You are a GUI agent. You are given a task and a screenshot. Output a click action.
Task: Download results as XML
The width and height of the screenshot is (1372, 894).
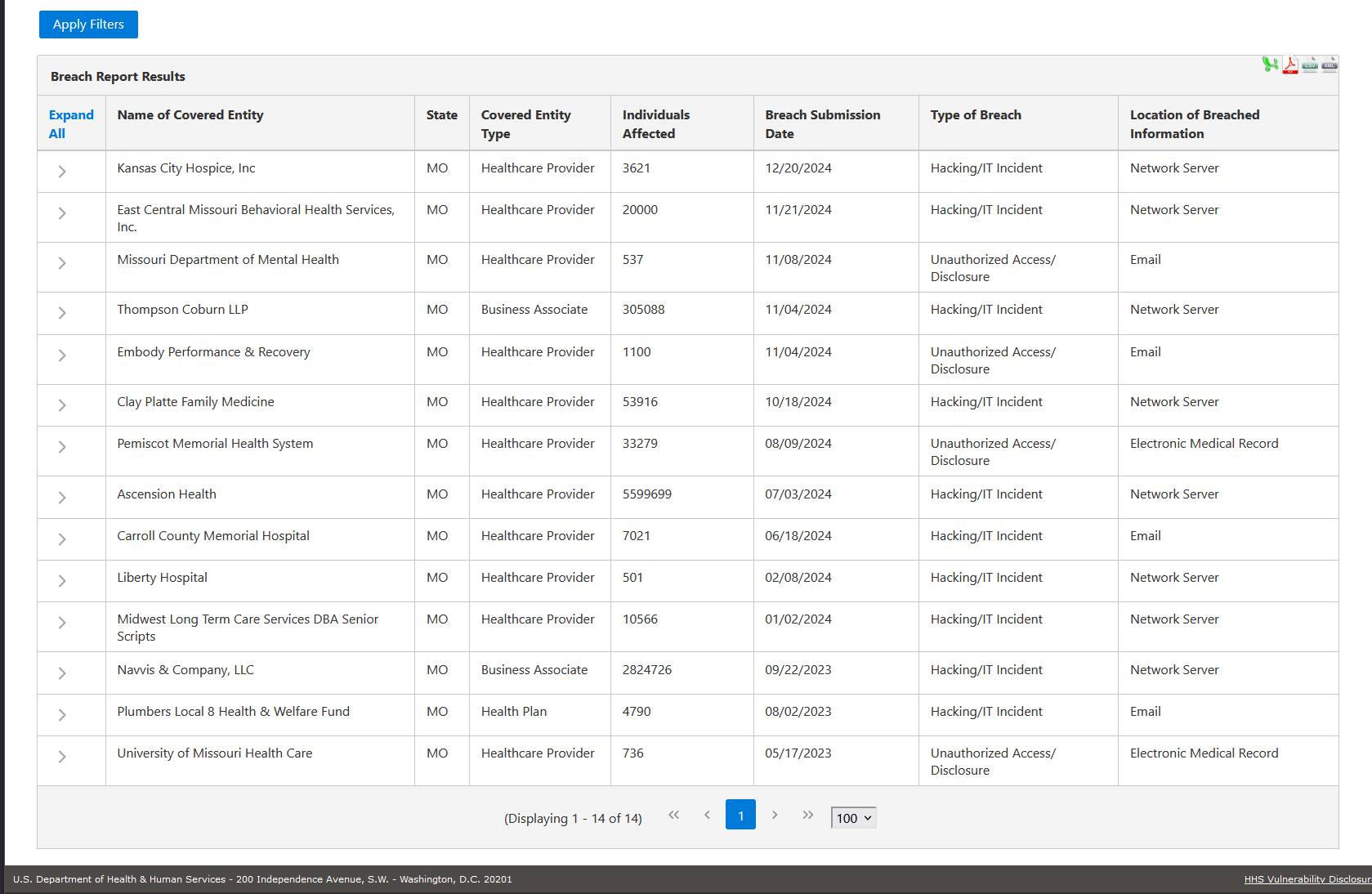[1330, 65]
